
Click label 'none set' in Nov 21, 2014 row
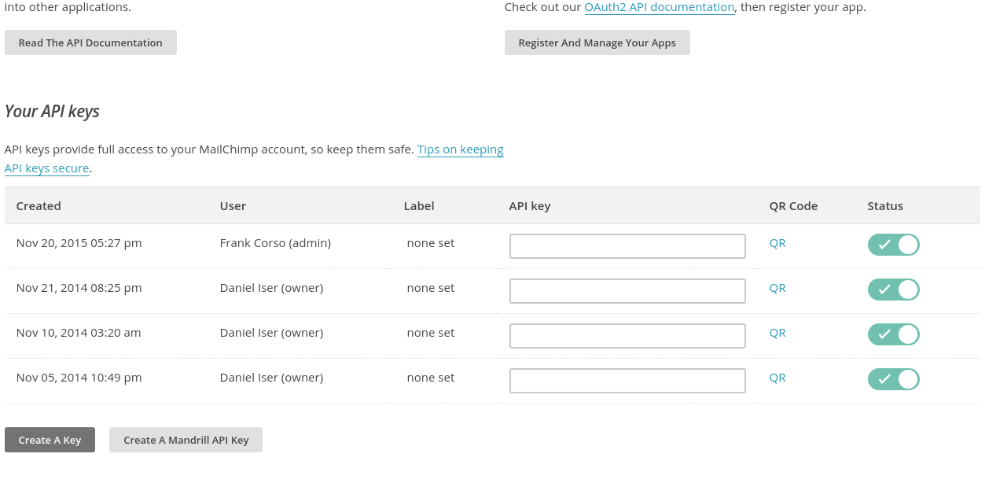pos(430,288)
